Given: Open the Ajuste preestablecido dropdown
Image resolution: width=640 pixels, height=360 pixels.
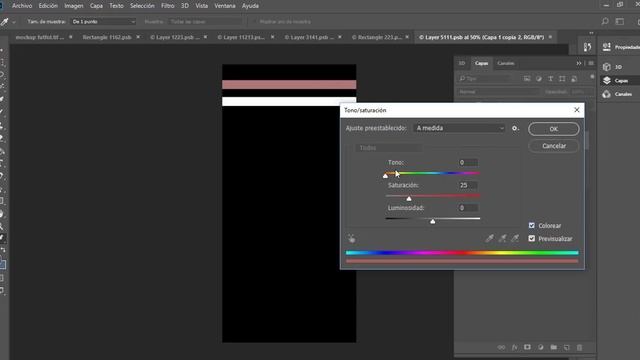Looking at the screenshot, I should [x=459, y=128].
